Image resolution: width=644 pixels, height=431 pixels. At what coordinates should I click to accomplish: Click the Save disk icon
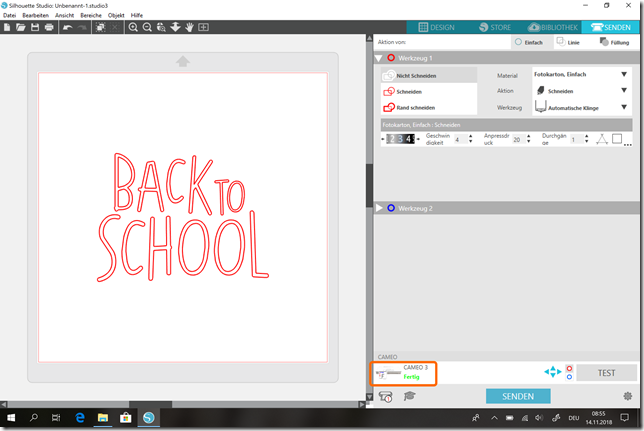[35, 27]
